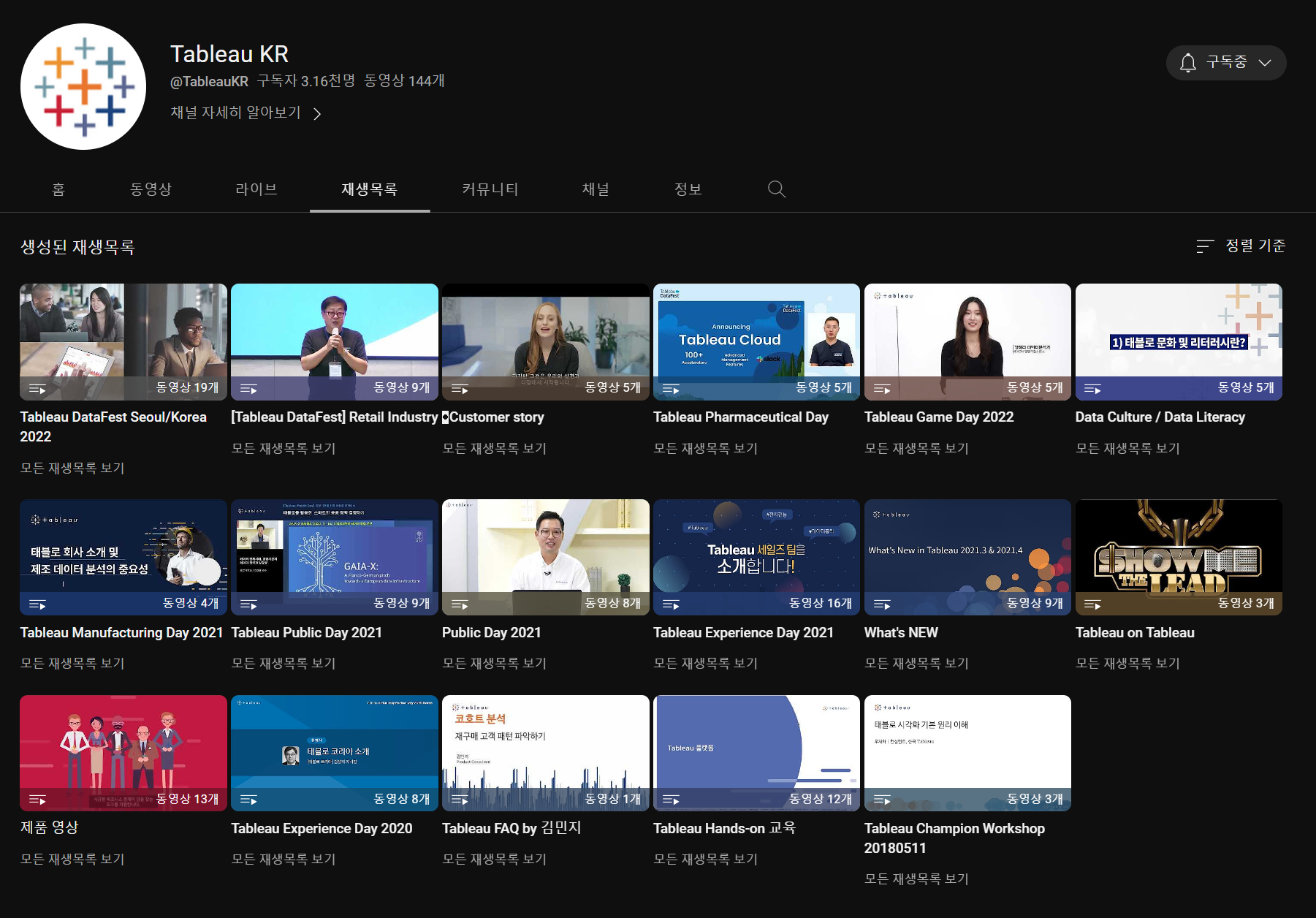The width and height of the screenshot is (1316, 918).
Task: Open the 정렬 기준 sort menu
Action: click(x=1241, y=246)
